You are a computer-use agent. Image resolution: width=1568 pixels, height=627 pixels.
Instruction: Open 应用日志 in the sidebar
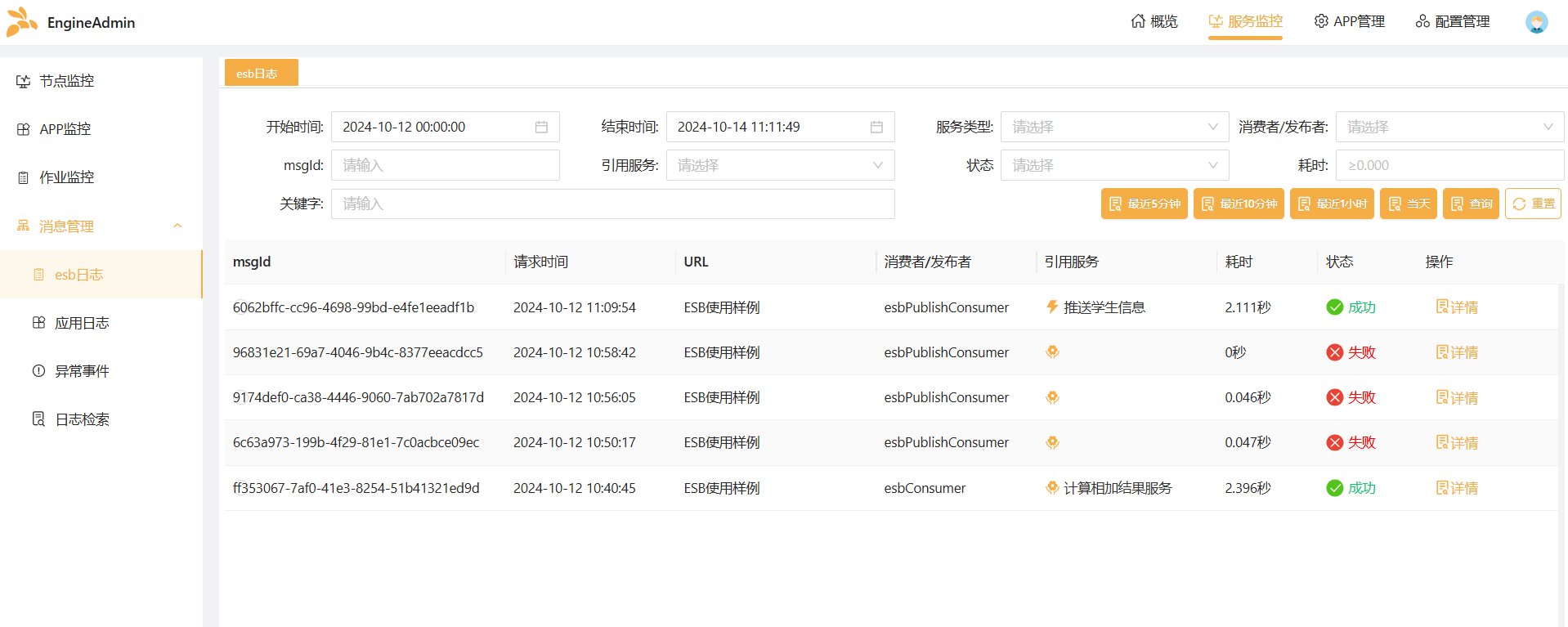pos(101,323)
